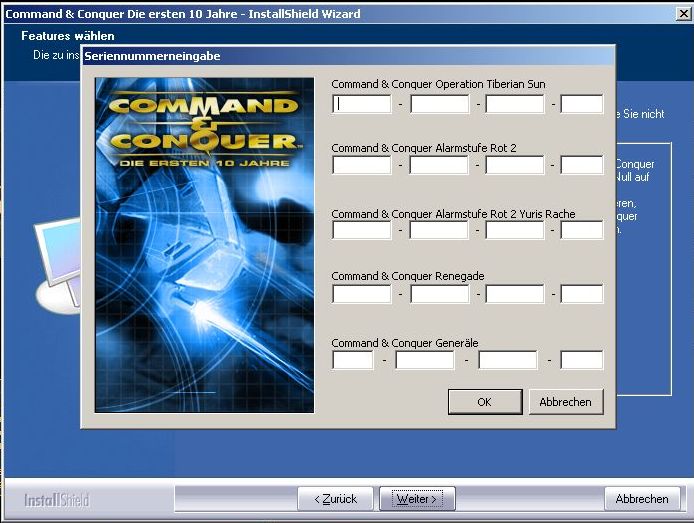Select third field for Yuris Rache
The image size is (694, 523).
(515, 230)
